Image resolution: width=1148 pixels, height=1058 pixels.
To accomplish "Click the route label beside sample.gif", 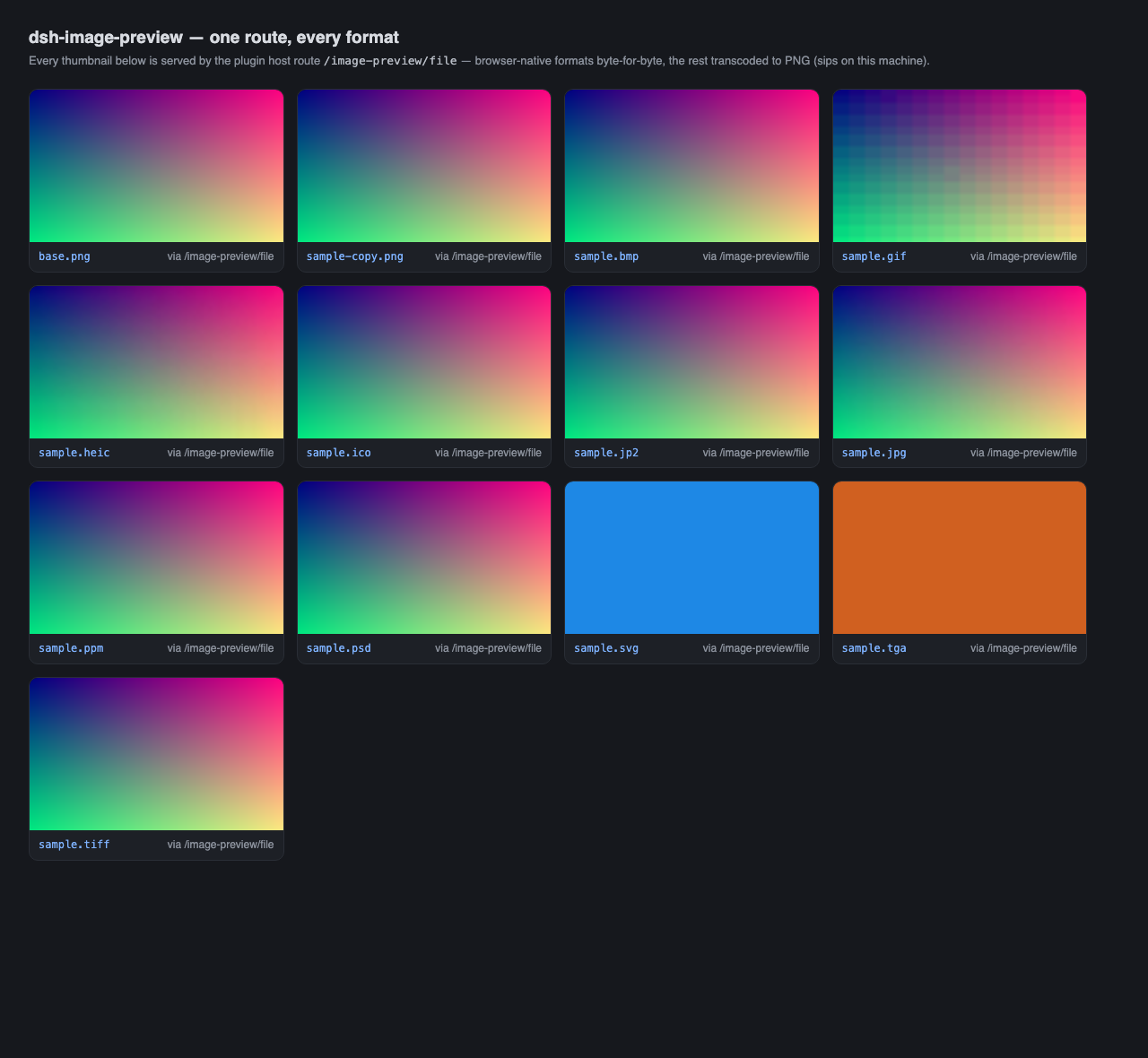I will pos(1023,256).
